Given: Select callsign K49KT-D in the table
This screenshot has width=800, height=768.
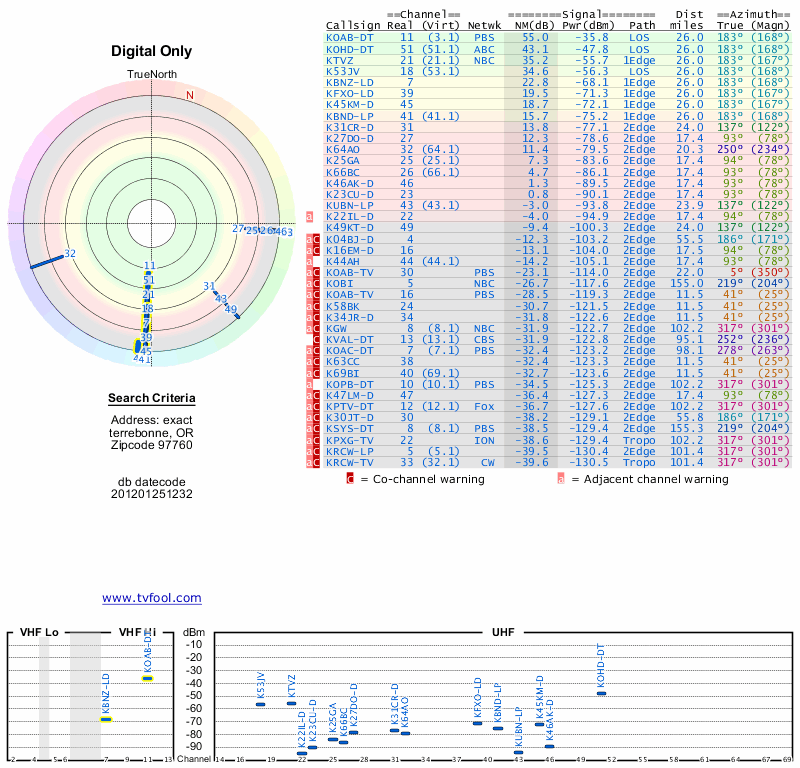Looking at the screenshot, I should click(350, 228).
